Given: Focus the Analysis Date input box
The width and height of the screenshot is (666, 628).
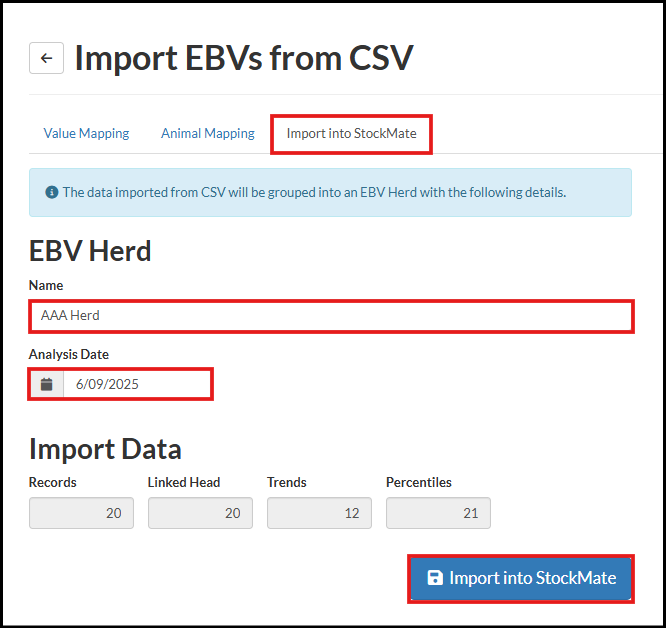Looking at the screenshot, I should coord(137,384).
